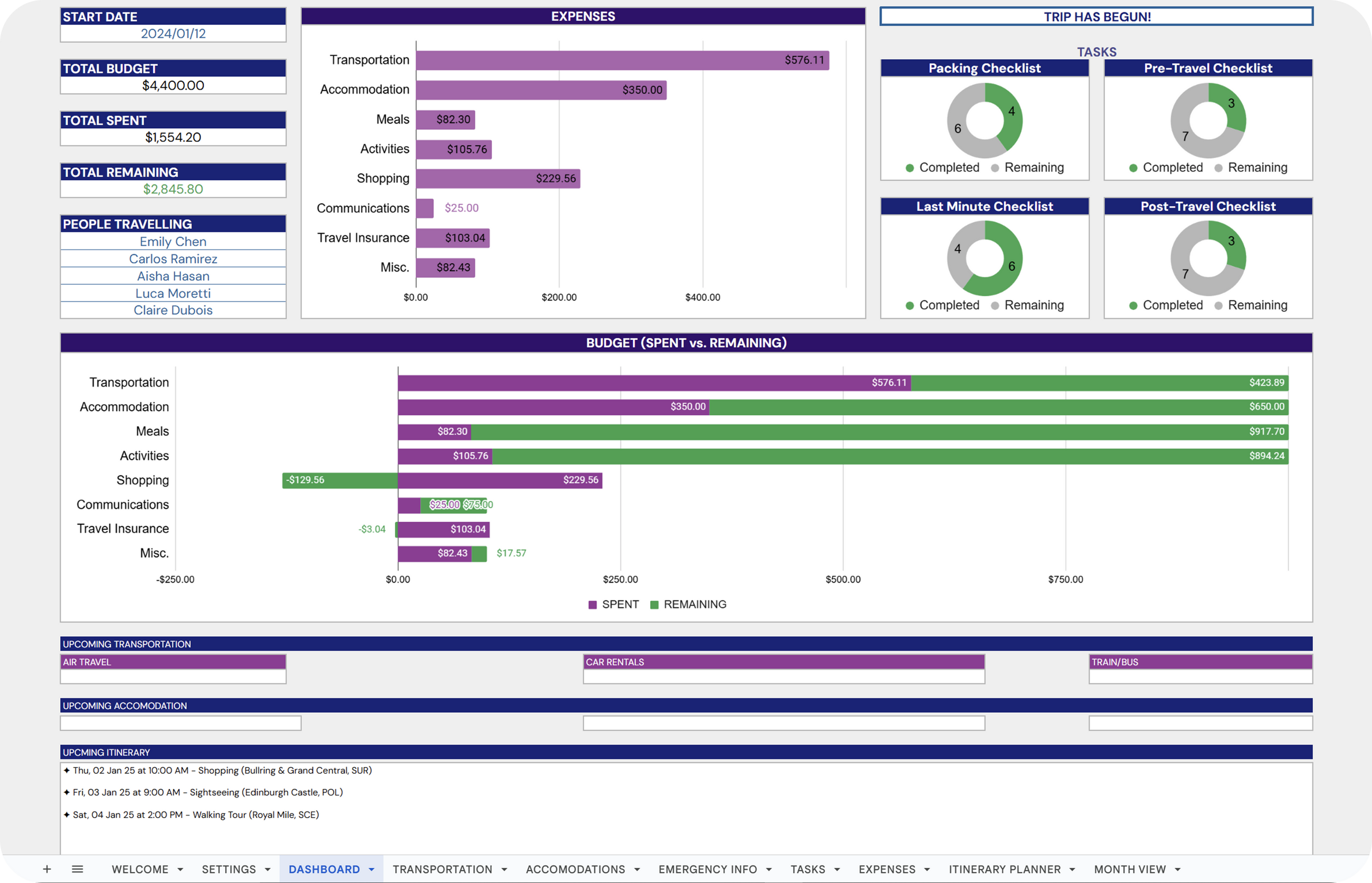
Task: Click the start date 2024/01/12 cell
Action: coord(173,33)
